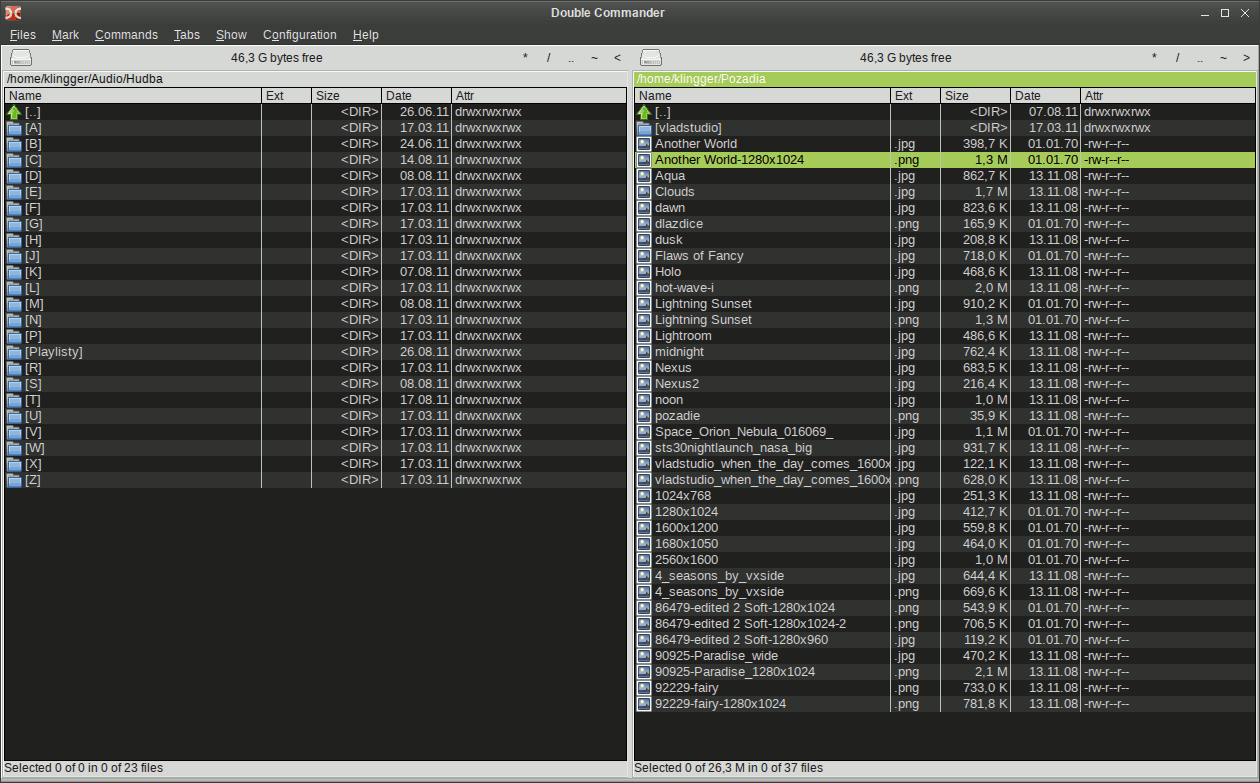Select 'Another World-1280x1024' file row
This screenshot has width=1260, height=783.
pos(945,160)
